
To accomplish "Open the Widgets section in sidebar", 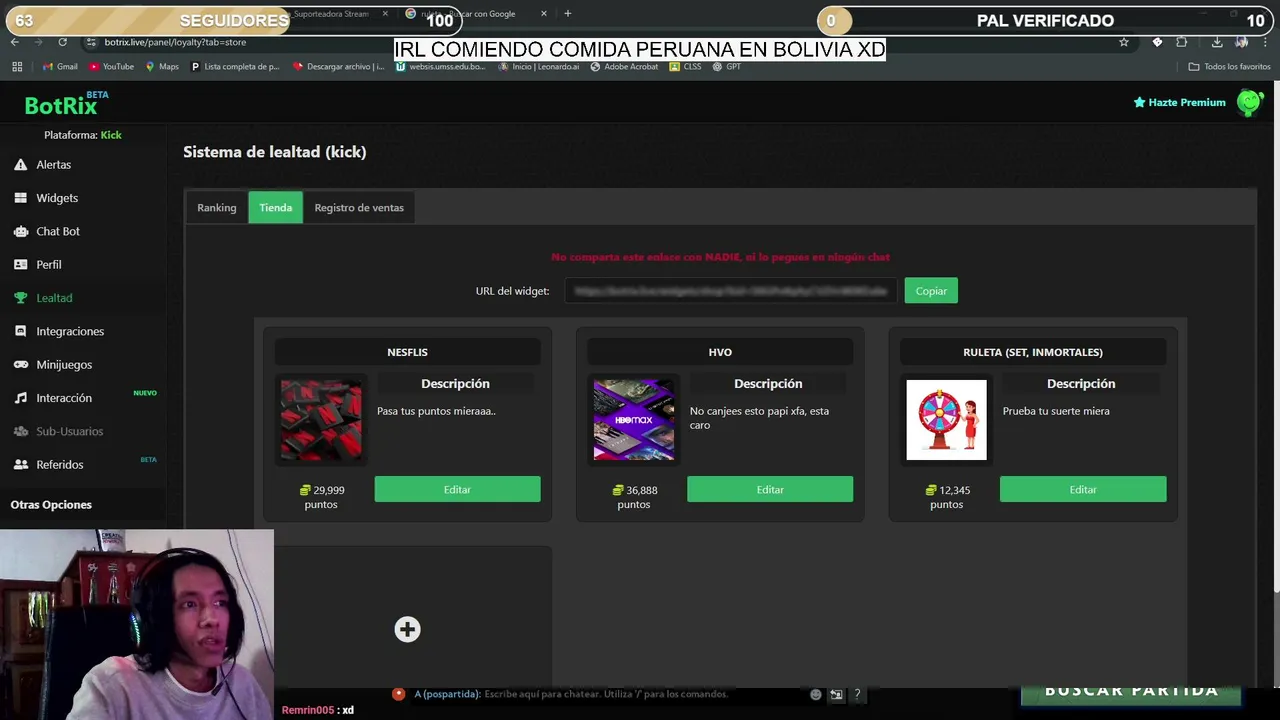I will click(56, 198).
